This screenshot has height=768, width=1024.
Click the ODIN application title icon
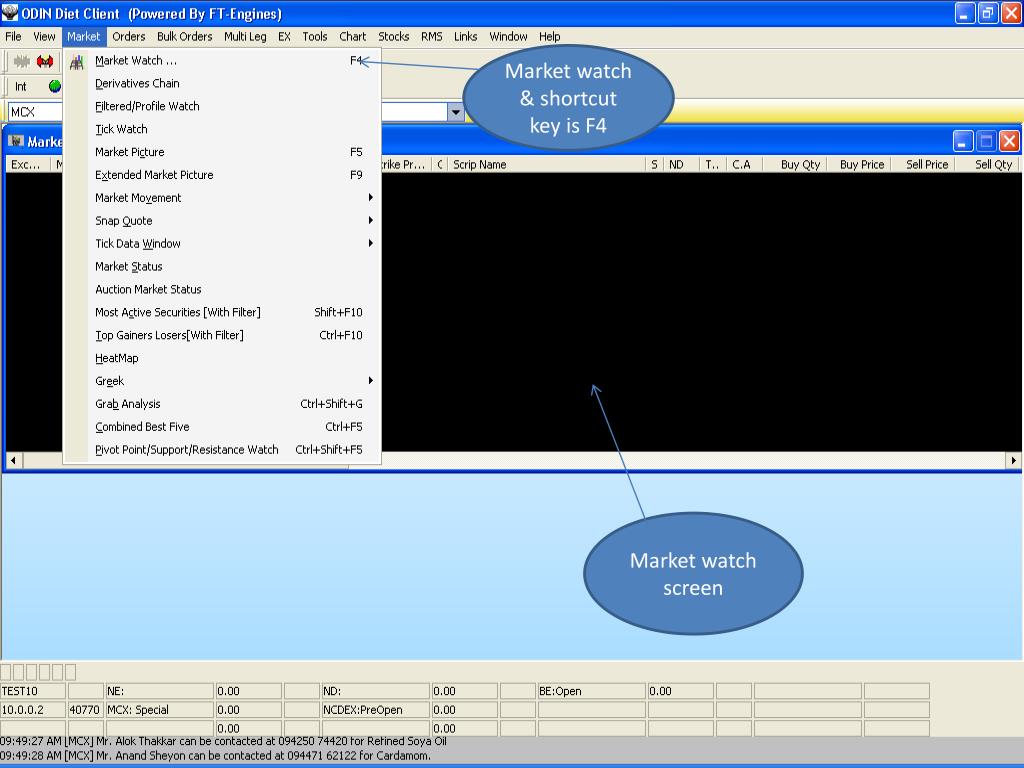[10, 12]
